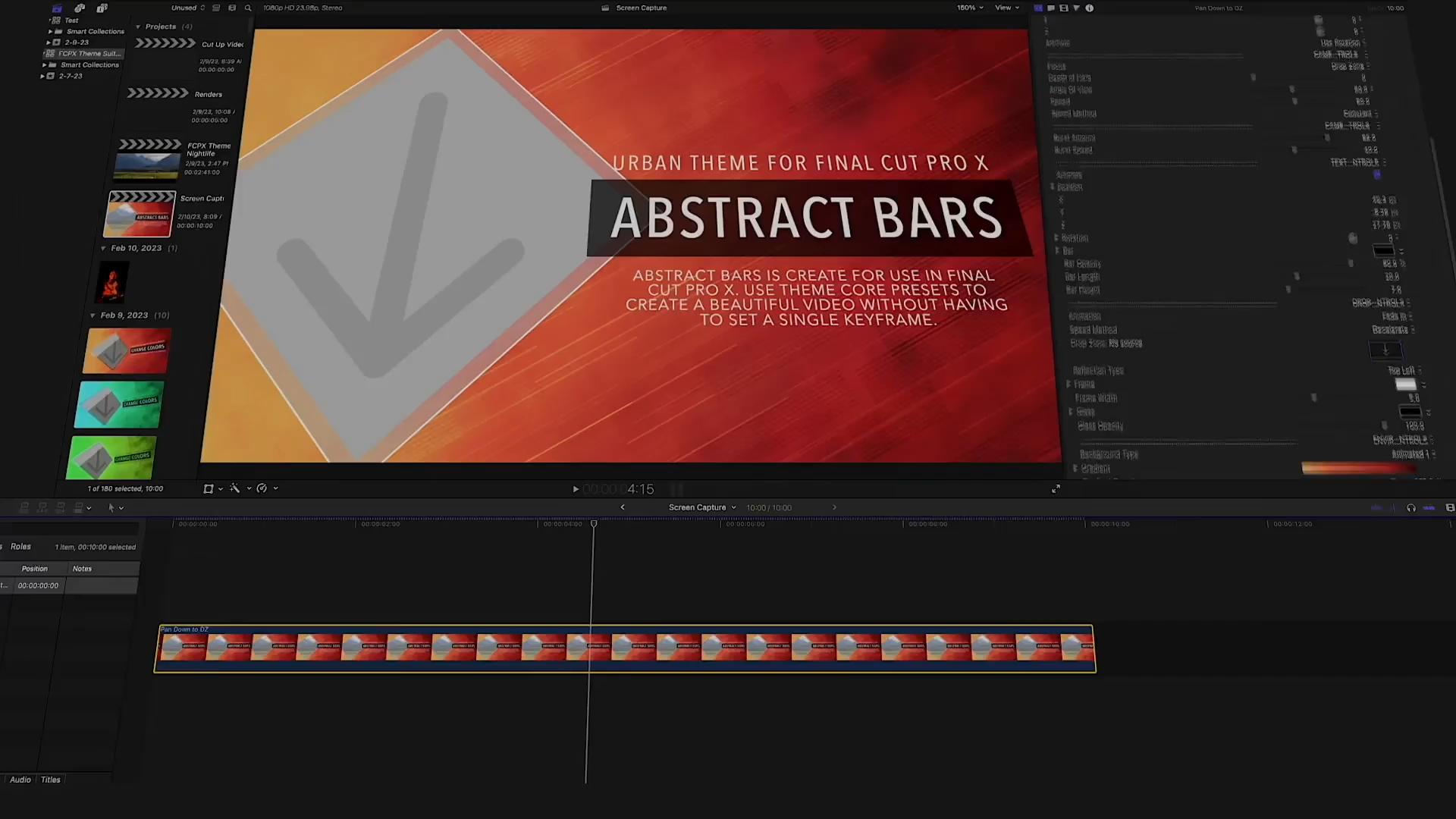Image resolution: width=1456 pixels, height=819 pixels.
Task: Switch to the Titles tab of the timeline index
Action: (51, 780)
